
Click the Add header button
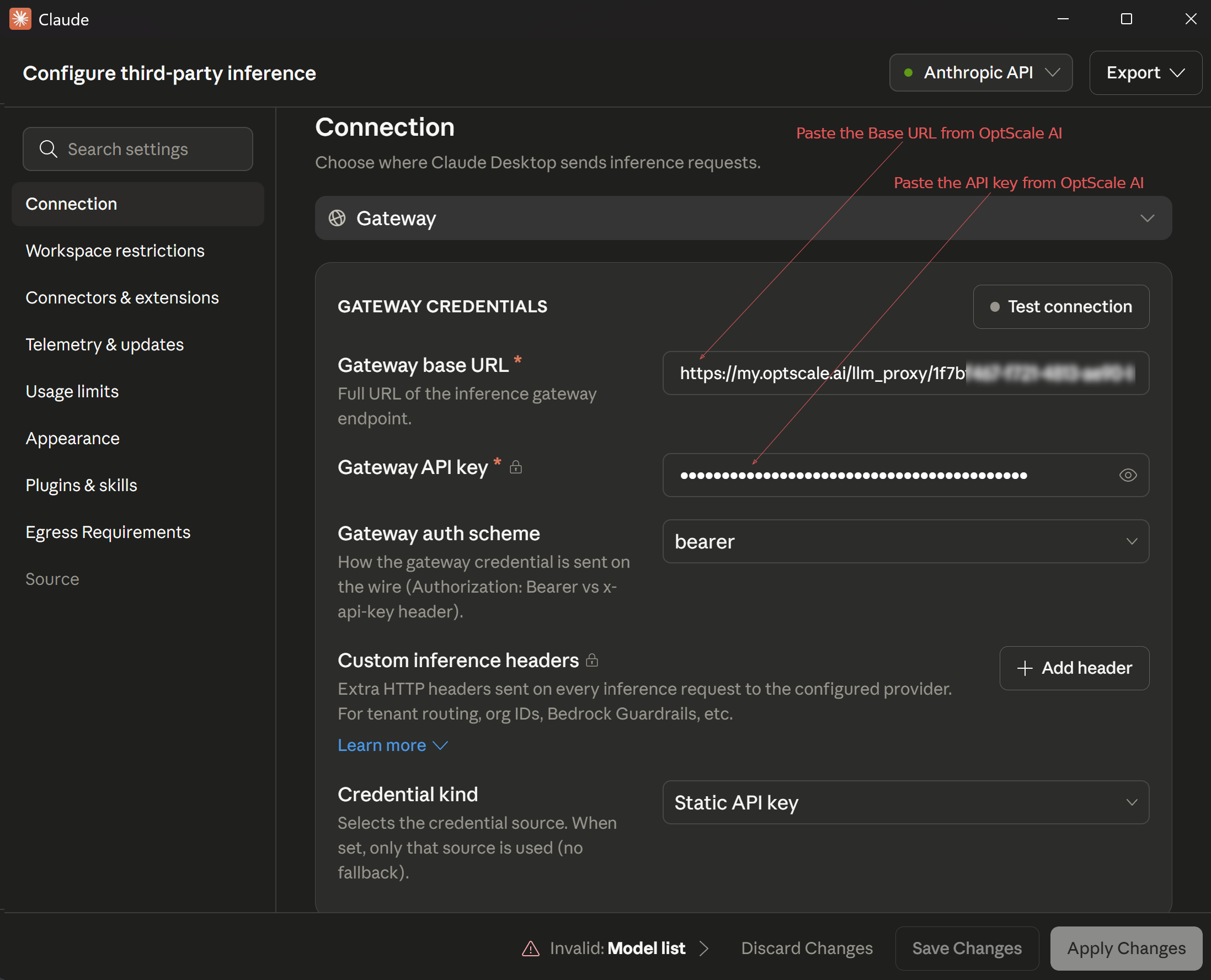click(x=1074, y=668)
